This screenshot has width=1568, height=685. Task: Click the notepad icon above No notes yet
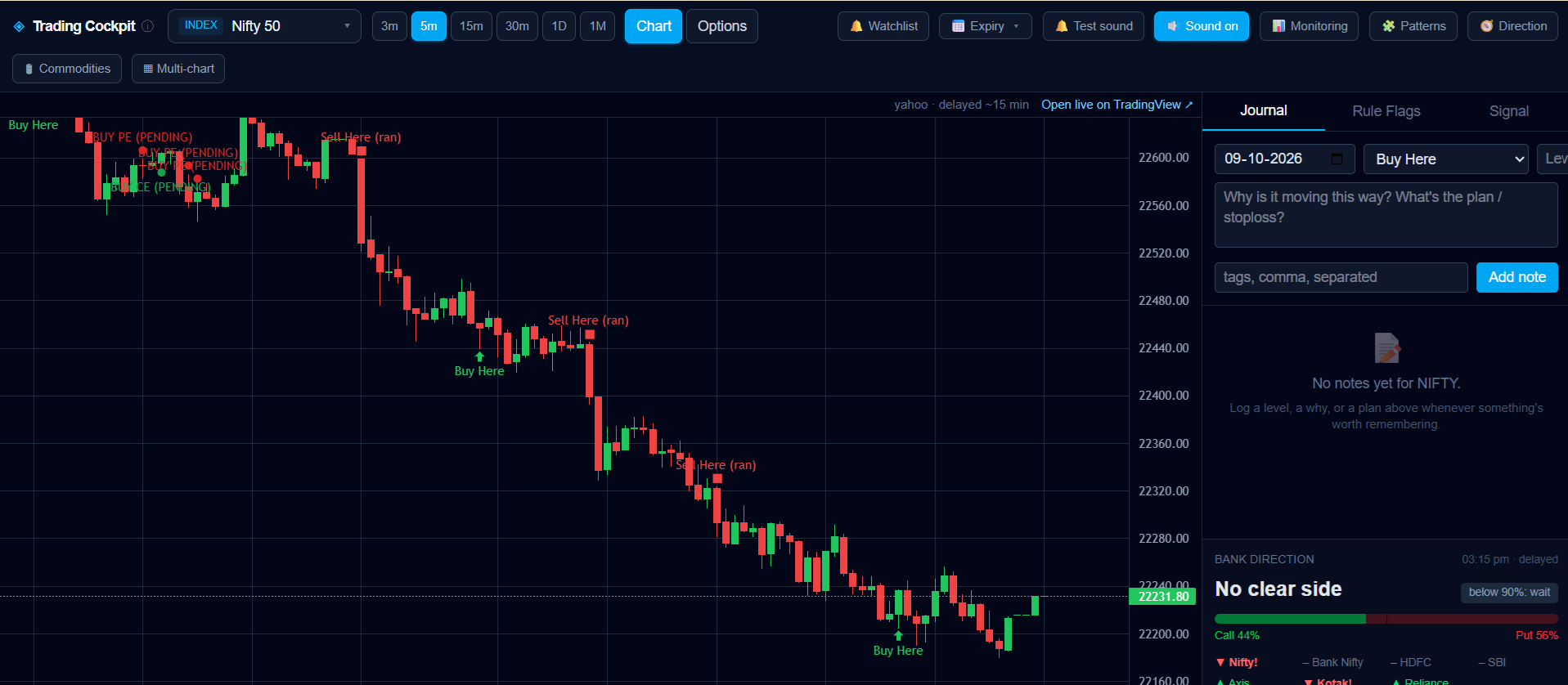[x=1386, y=348]
